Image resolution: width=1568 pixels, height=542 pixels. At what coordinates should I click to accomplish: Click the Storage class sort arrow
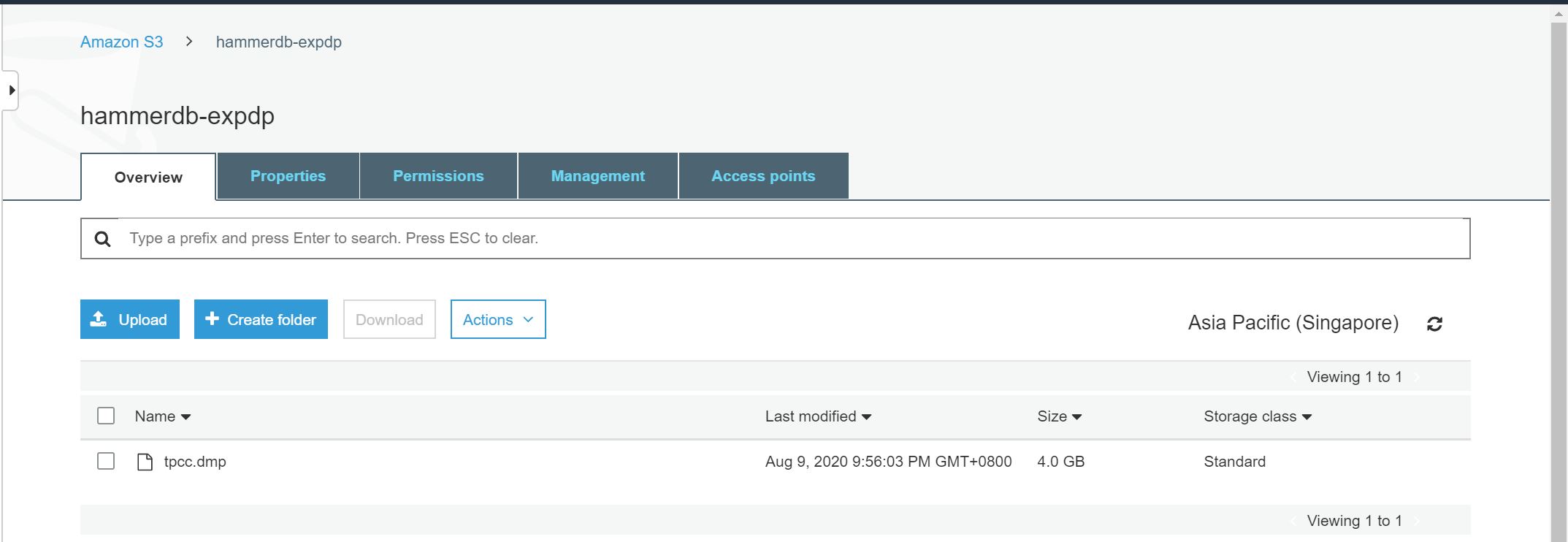pos(1307,417)
